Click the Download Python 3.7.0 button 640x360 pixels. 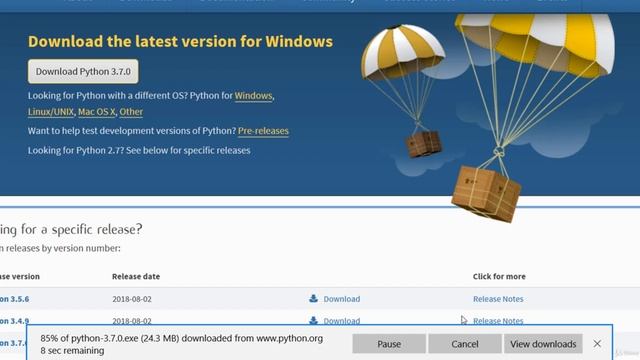coord(83,71)
